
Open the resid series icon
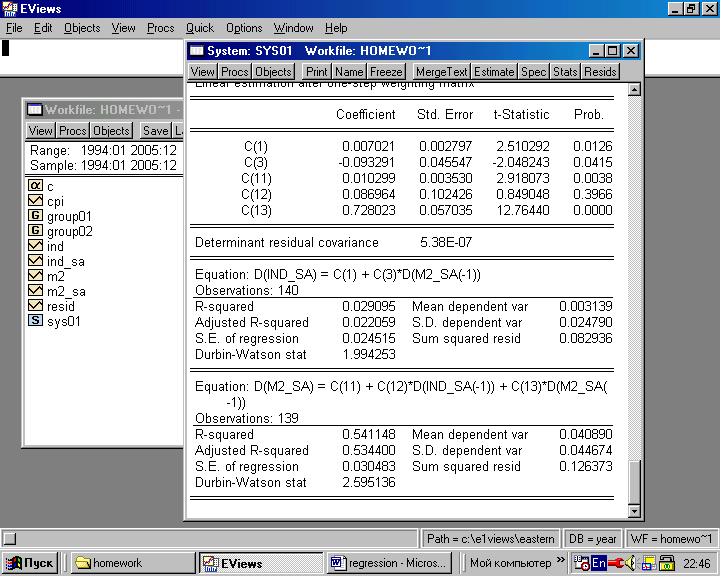pos(35,305)
